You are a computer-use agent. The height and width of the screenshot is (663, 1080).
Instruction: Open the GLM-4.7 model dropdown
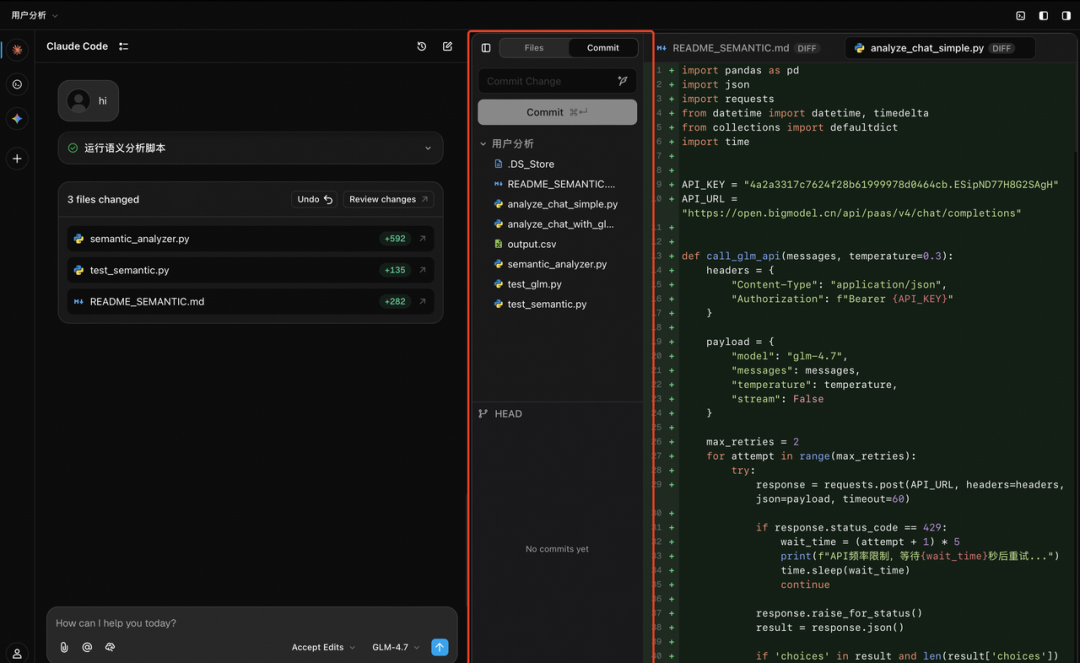pos(395,647)
